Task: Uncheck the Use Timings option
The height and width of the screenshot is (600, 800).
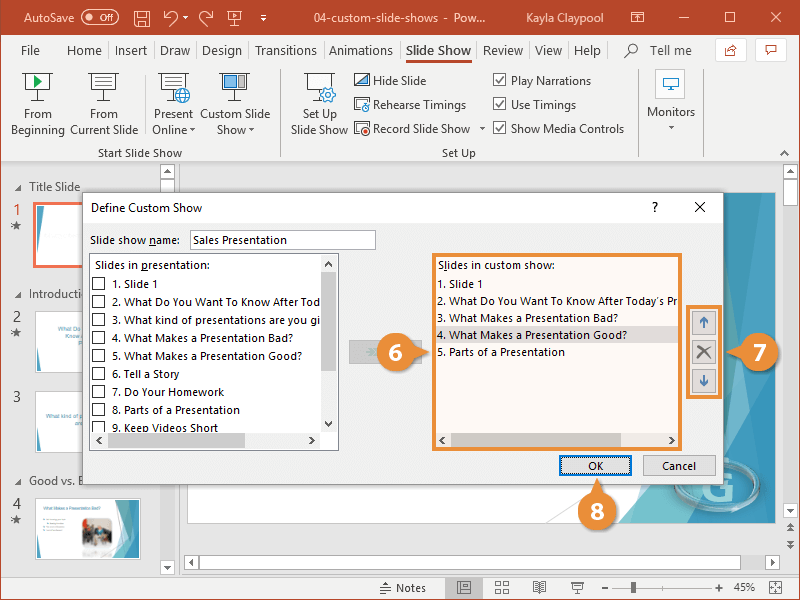Action: 500,105
